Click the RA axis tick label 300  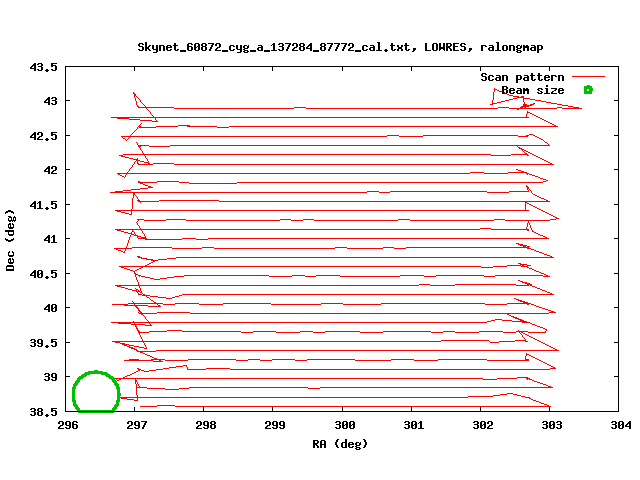point(345,425)
